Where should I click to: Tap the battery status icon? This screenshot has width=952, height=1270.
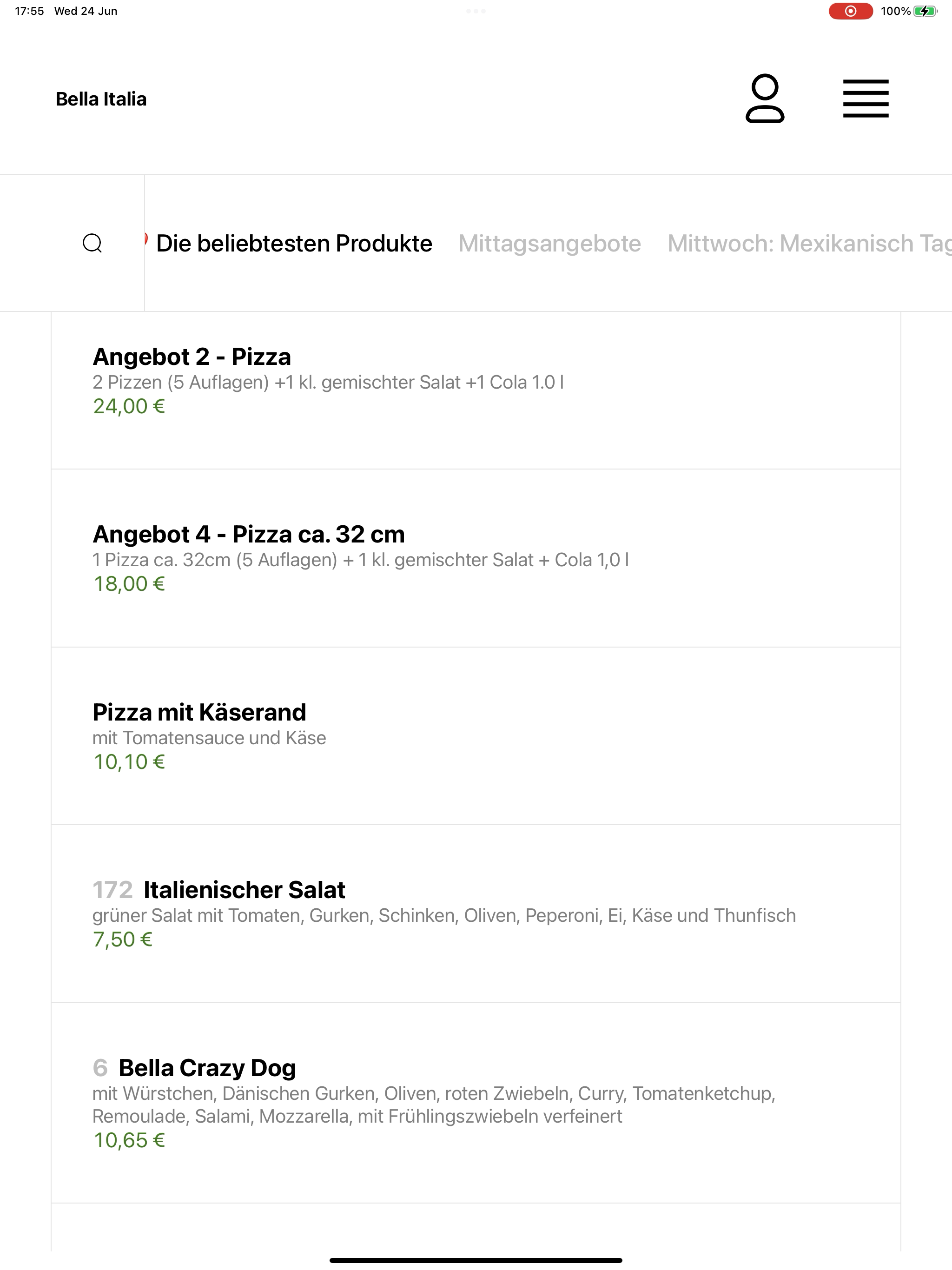point(925,11)
